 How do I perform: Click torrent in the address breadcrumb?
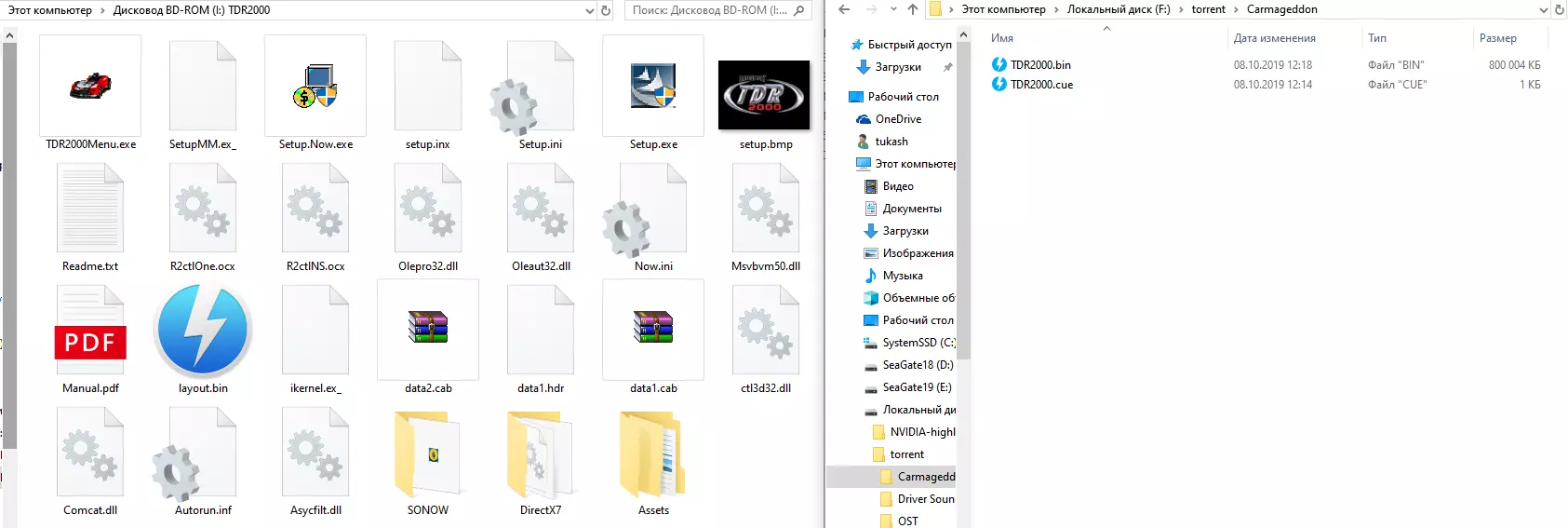(1209, 9)
